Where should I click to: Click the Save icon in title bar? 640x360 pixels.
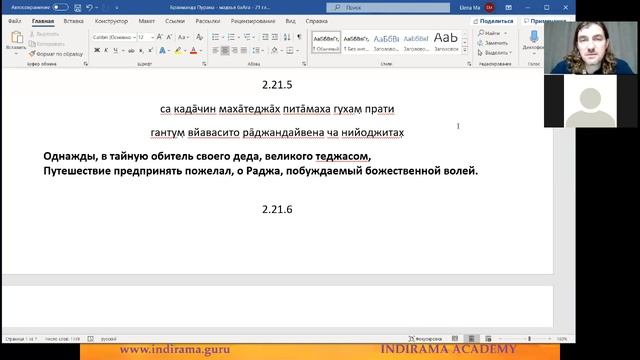click(78, 7)
